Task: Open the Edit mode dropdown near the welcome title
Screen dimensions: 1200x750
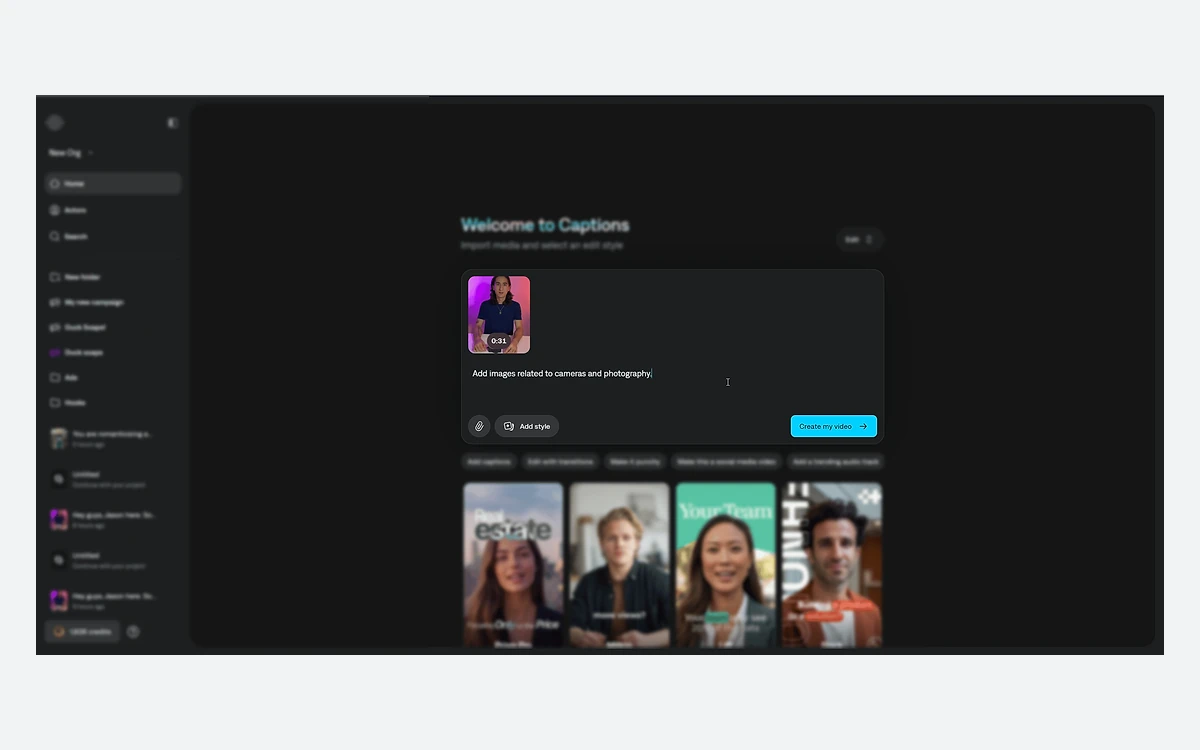Action: tap(860, 240)
